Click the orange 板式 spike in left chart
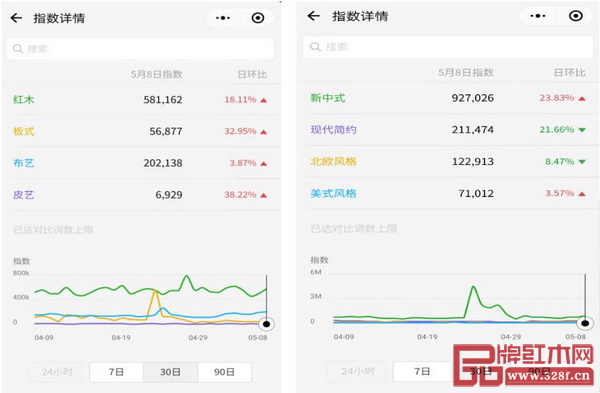Viewport: 600px width, 393px height. [x=155, y=292]
